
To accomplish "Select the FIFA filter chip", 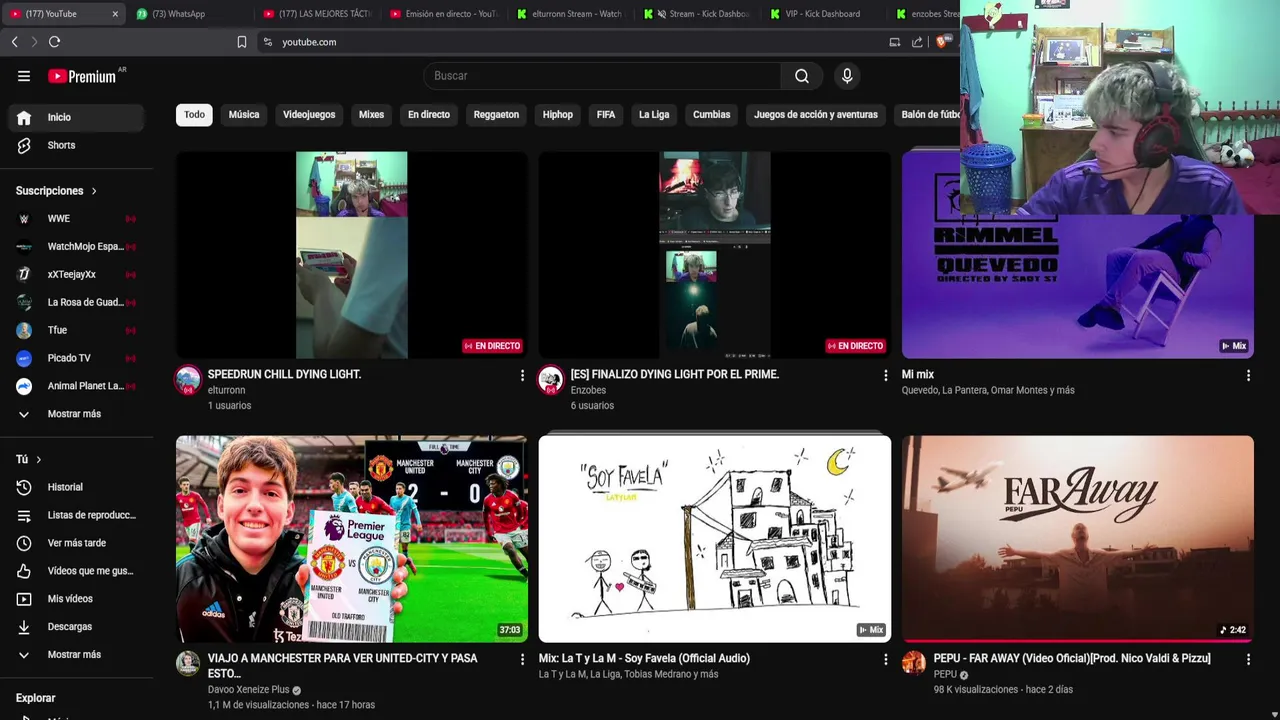I will 606,114.
